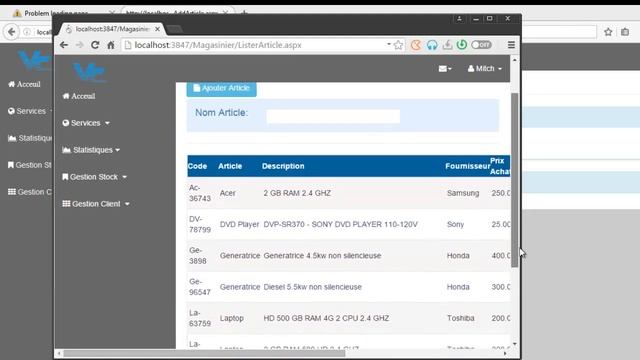Open the Chrome hamburger menu
The height and width of the screenshot is (360, 640).
[x=511, y=45]
